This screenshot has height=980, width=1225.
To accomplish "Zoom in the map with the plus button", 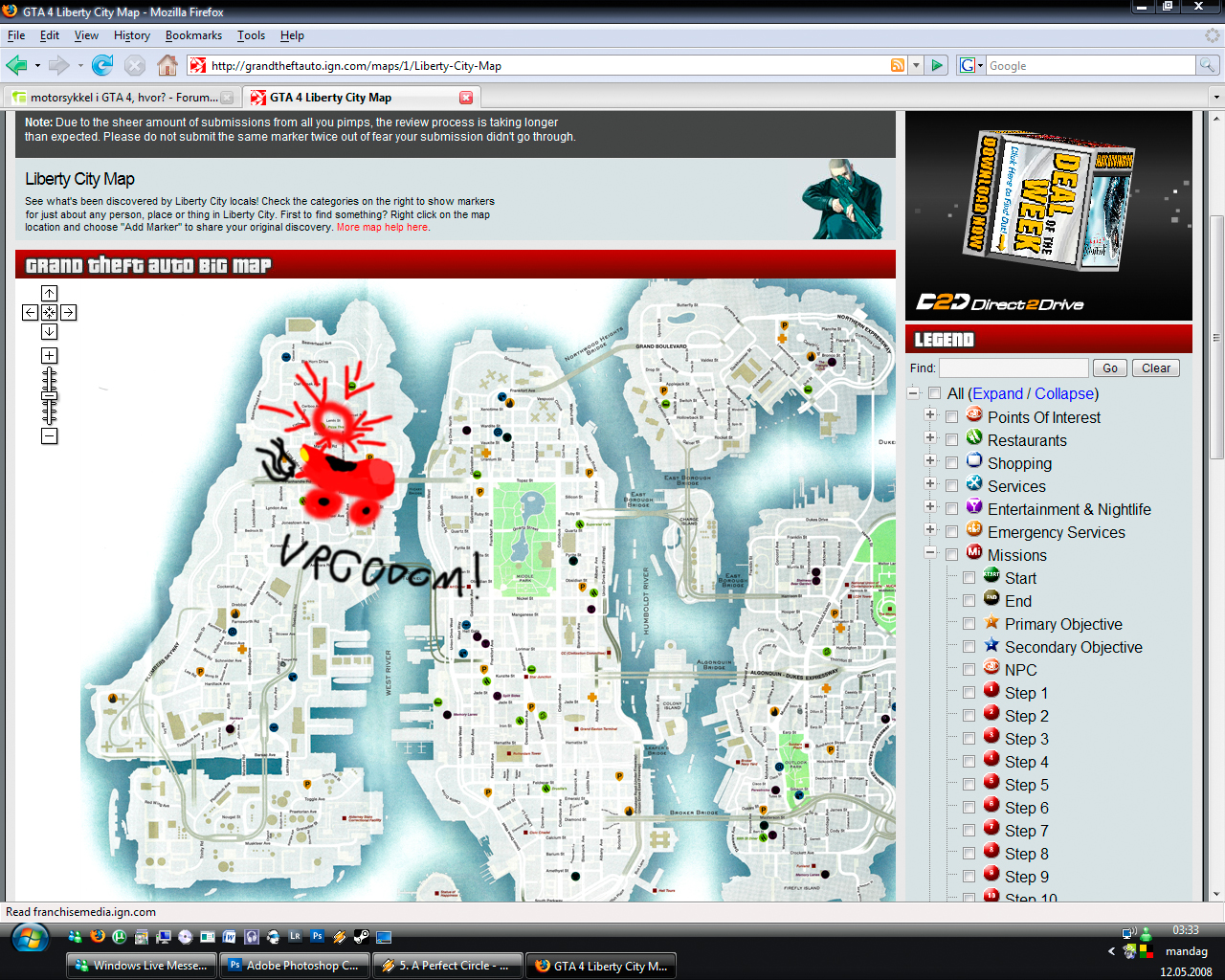I will (49, 355).
